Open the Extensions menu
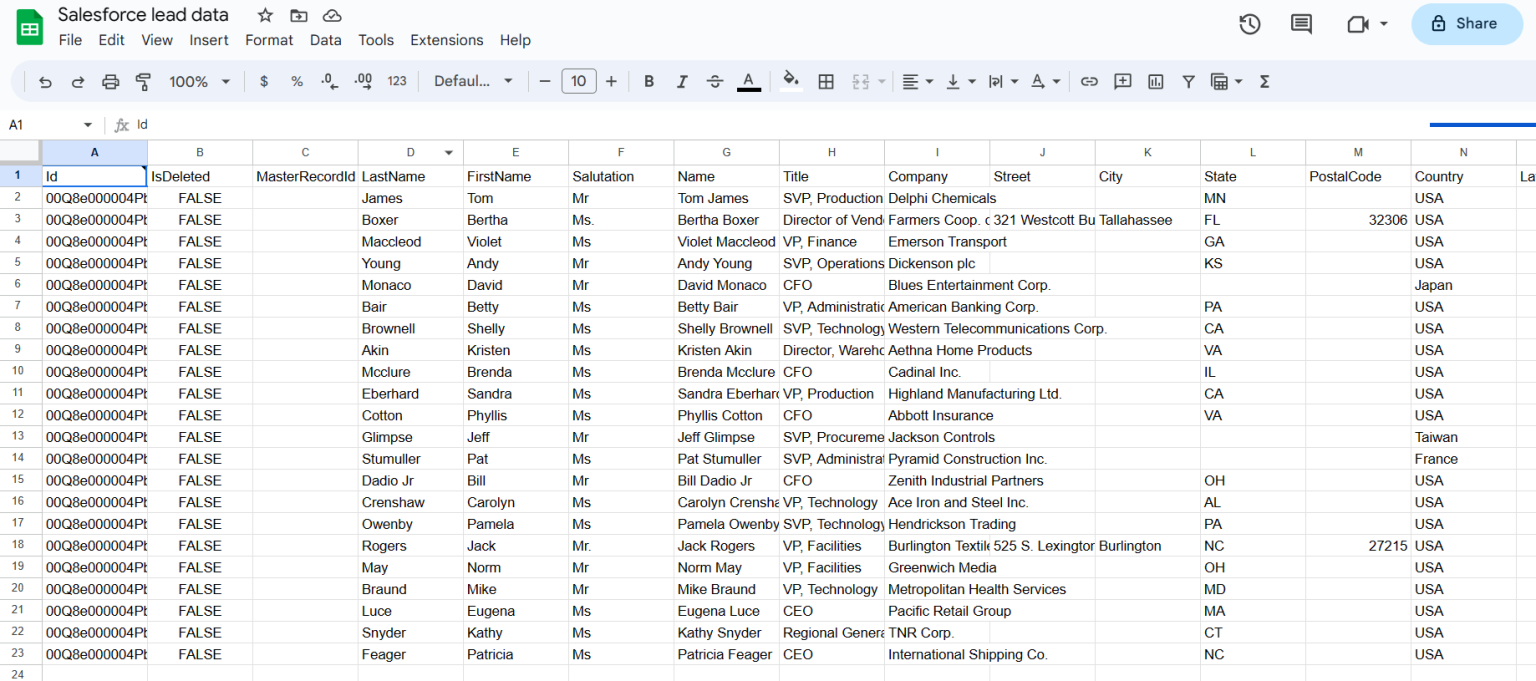Image resolution: width=1536 pixels, height=681 pixels. 446,40
